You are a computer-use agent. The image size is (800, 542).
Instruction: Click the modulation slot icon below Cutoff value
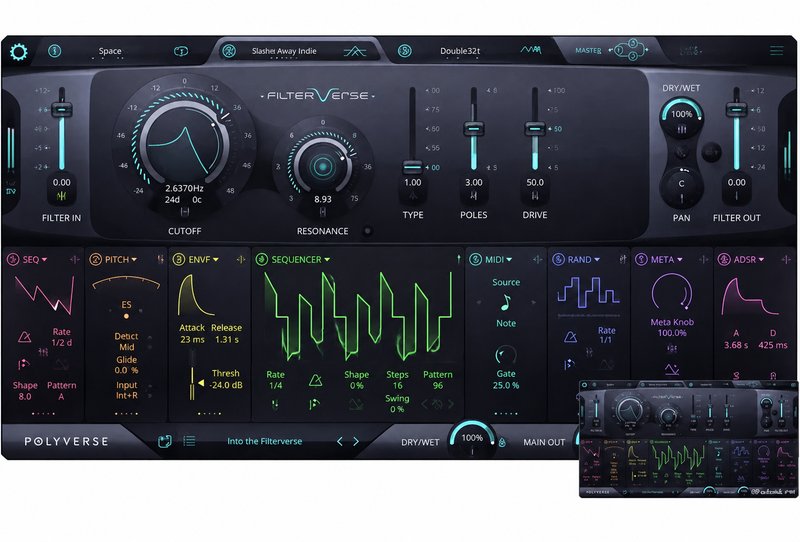[x=185, y=211]
